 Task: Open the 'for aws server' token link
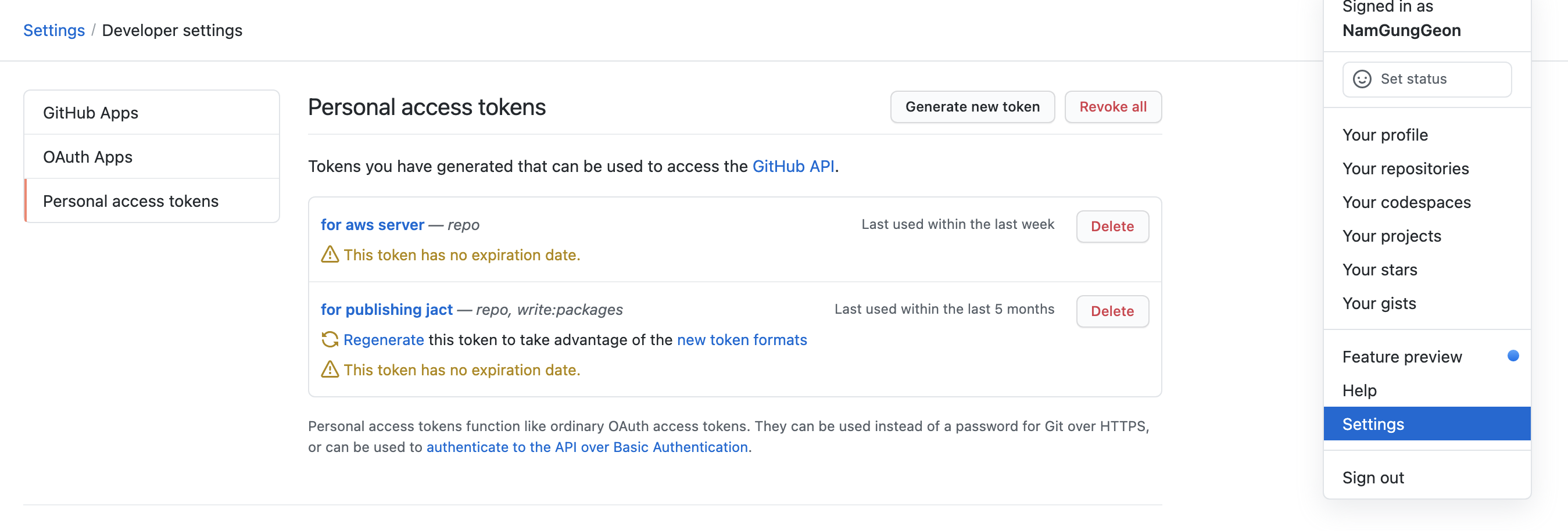372,224
